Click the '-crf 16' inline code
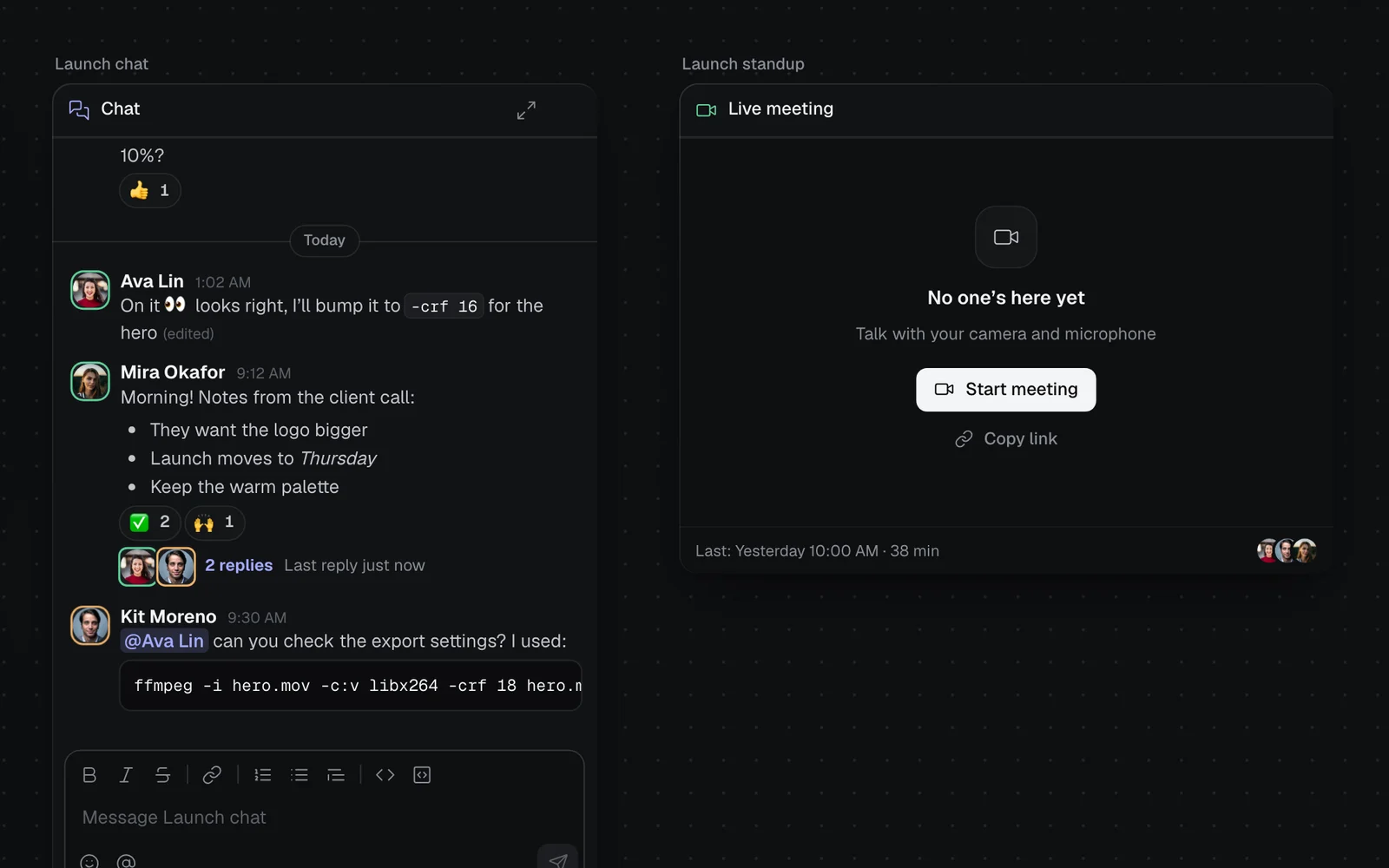1389x868 pixels. point(444,306)
